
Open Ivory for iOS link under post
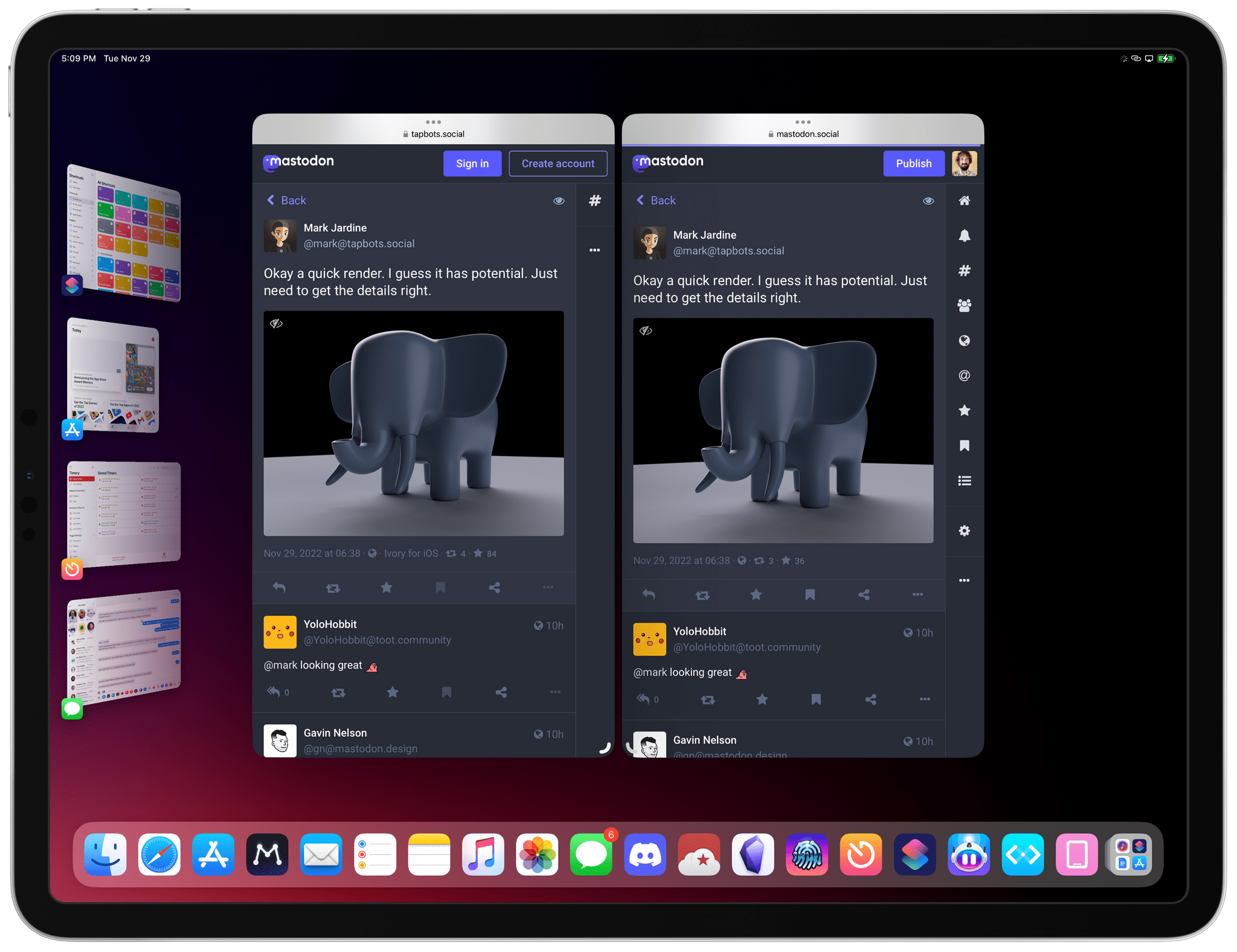411,553
